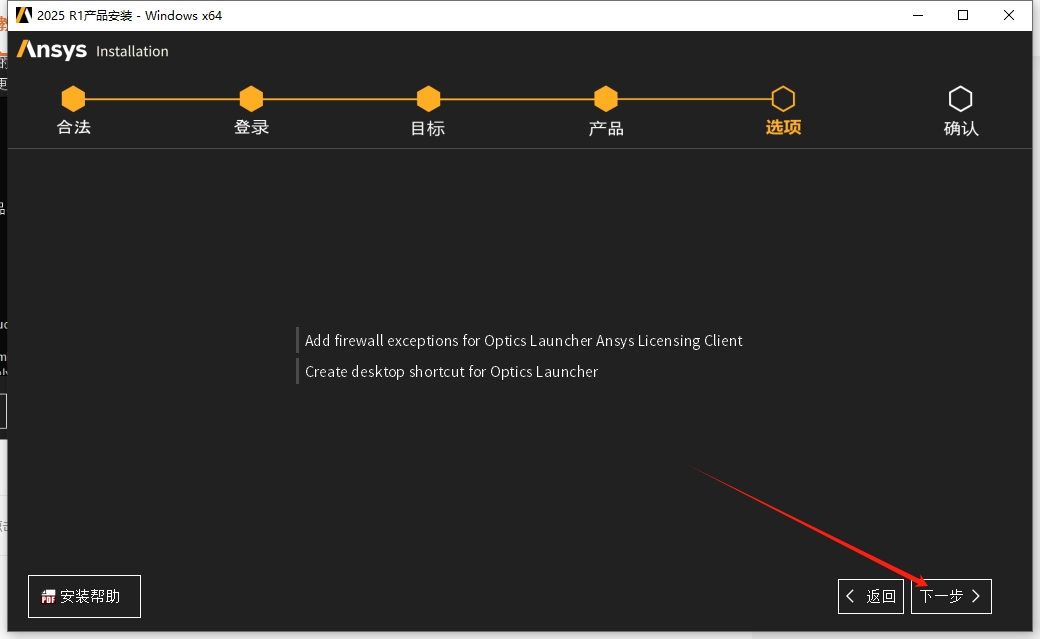
Task: Close the Ansys installer window
Action: [x=1009, y=15]
